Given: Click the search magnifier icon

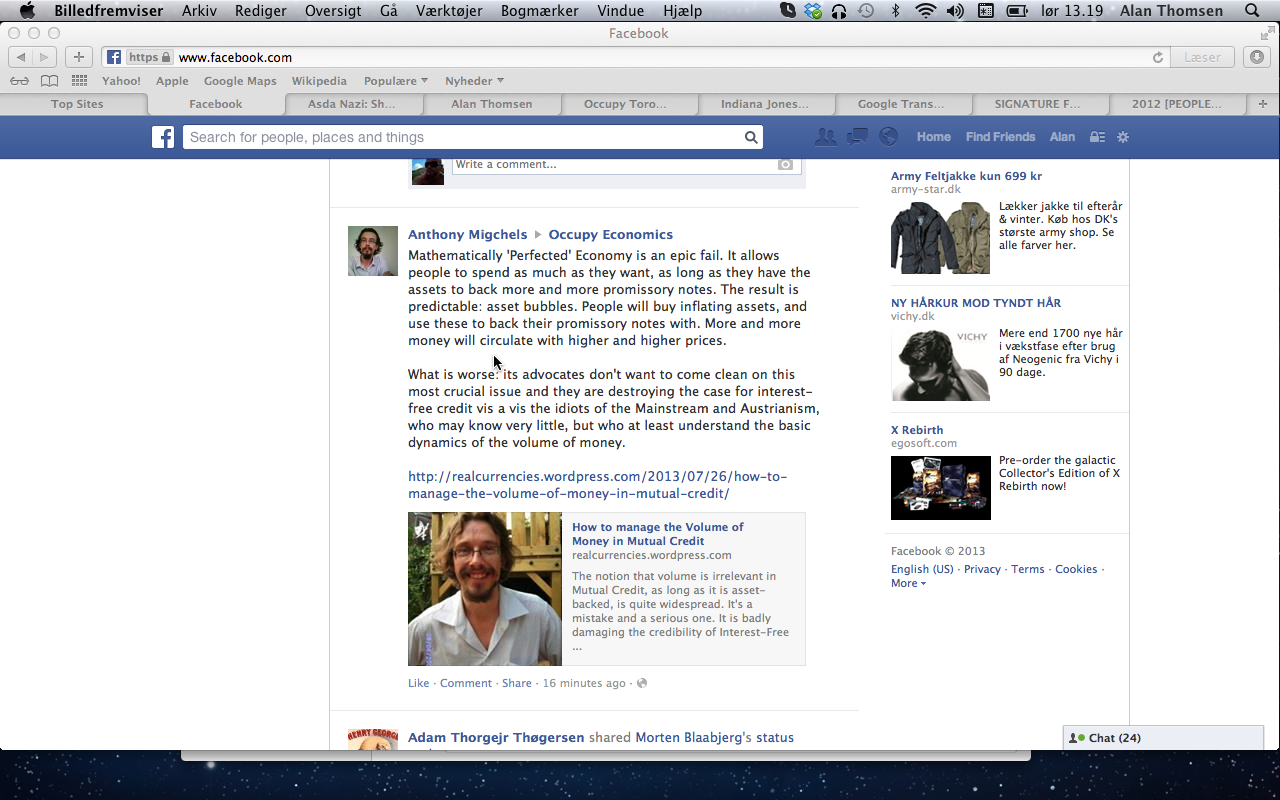Looking at the screenshot, I should 751,137.
